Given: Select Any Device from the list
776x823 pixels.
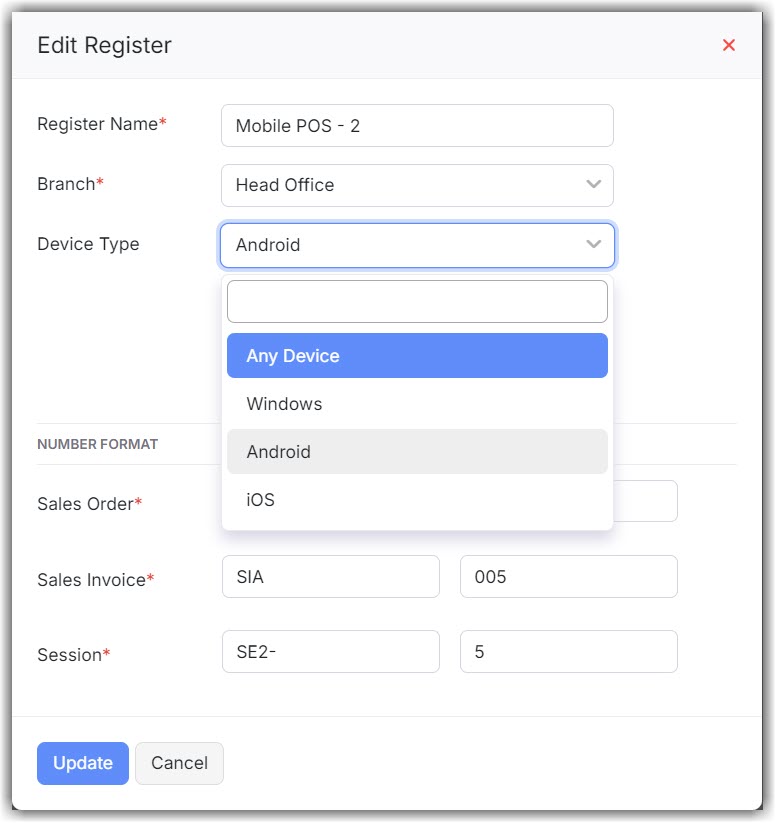Looking at the screenshot, I should coord(417,356).
